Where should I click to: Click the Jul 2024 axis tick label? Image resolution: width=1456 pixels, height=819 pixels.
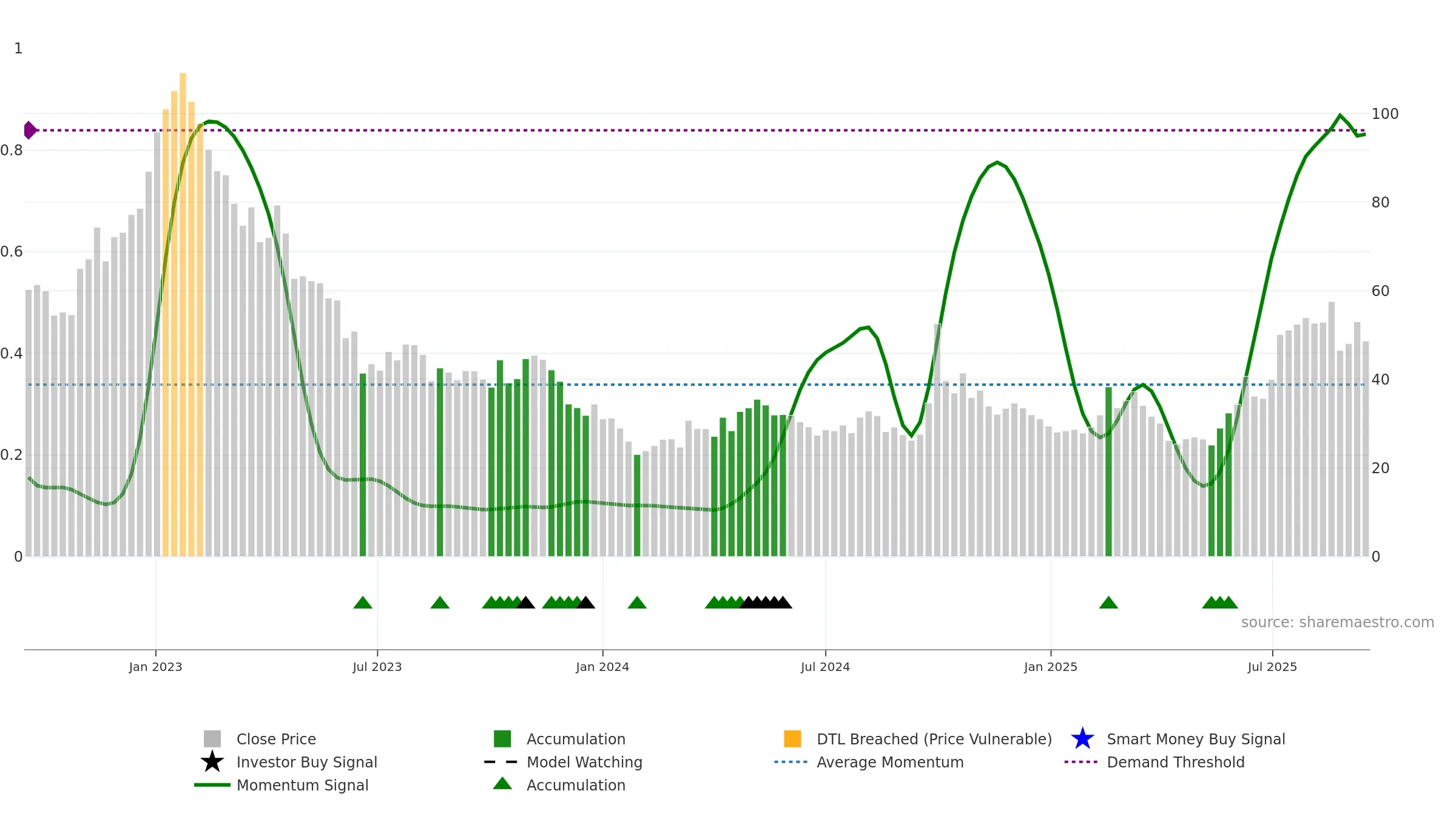coord(825,667)
